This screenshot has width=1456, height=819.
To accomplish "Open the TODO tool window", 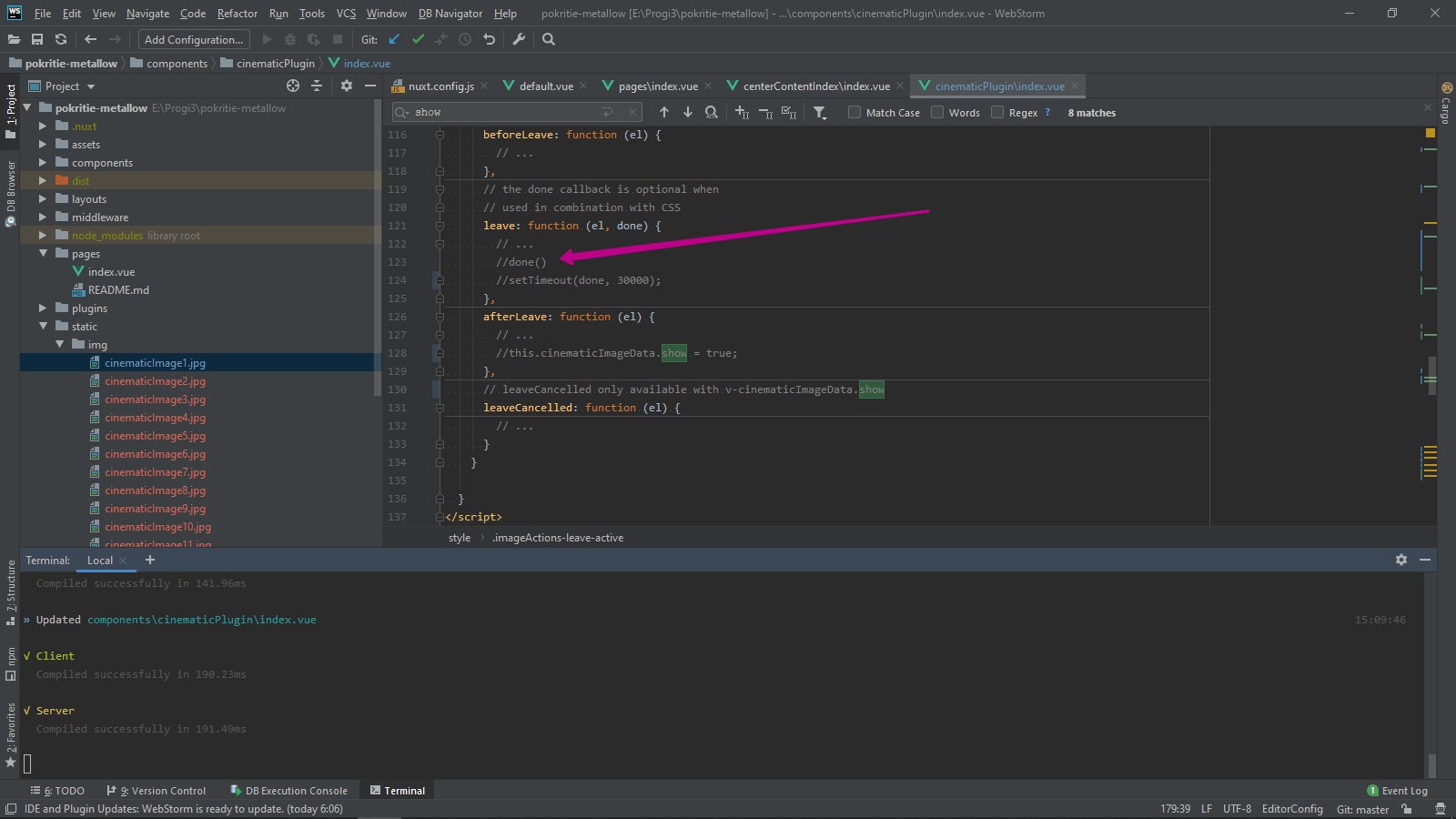I will [57, 791].
